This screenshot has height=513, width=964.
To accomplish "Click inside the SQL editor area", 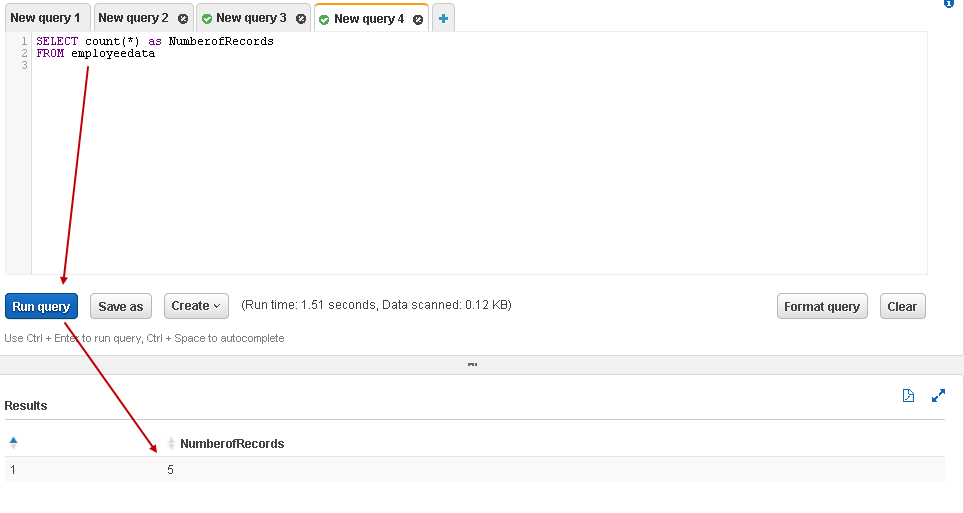I will click(x=480, y=160).
